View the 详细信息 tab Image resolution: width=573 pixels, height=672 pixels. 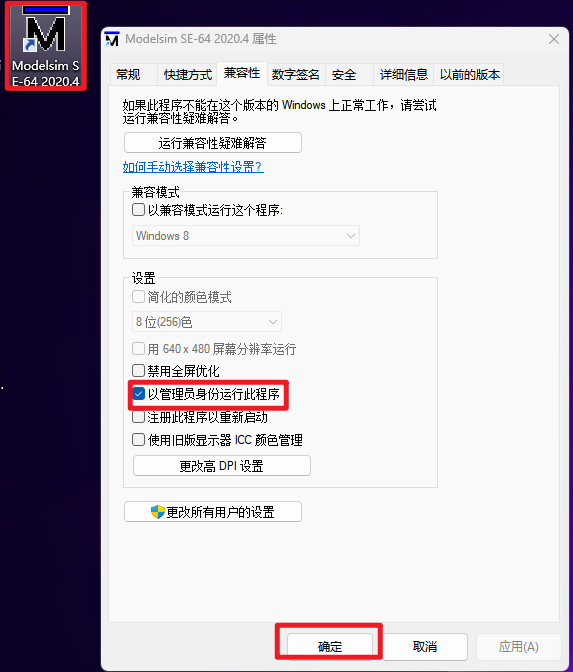coord(403,75)
